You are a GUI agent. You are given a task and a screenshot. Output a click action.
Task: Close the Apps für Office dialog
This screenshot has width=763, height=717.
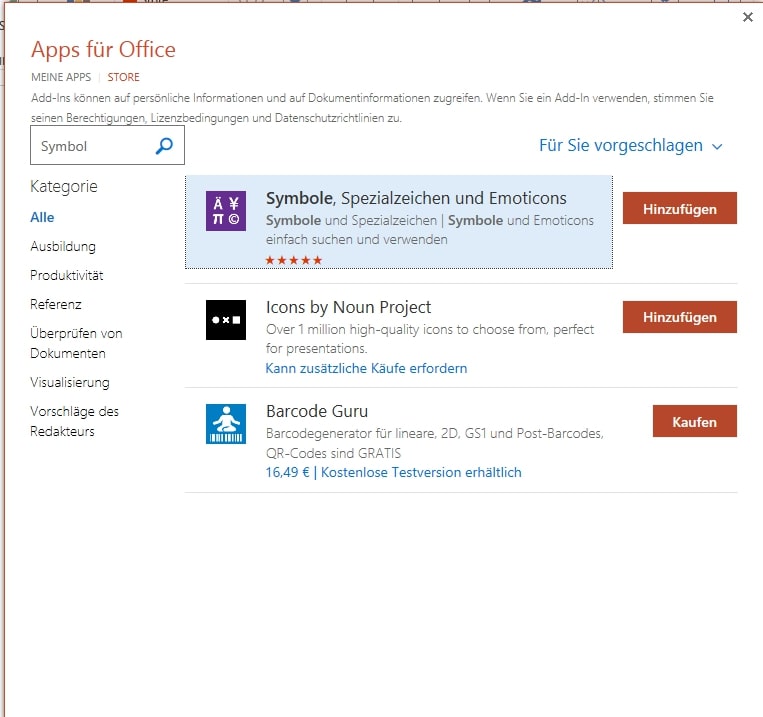click(x=747, y=17)
